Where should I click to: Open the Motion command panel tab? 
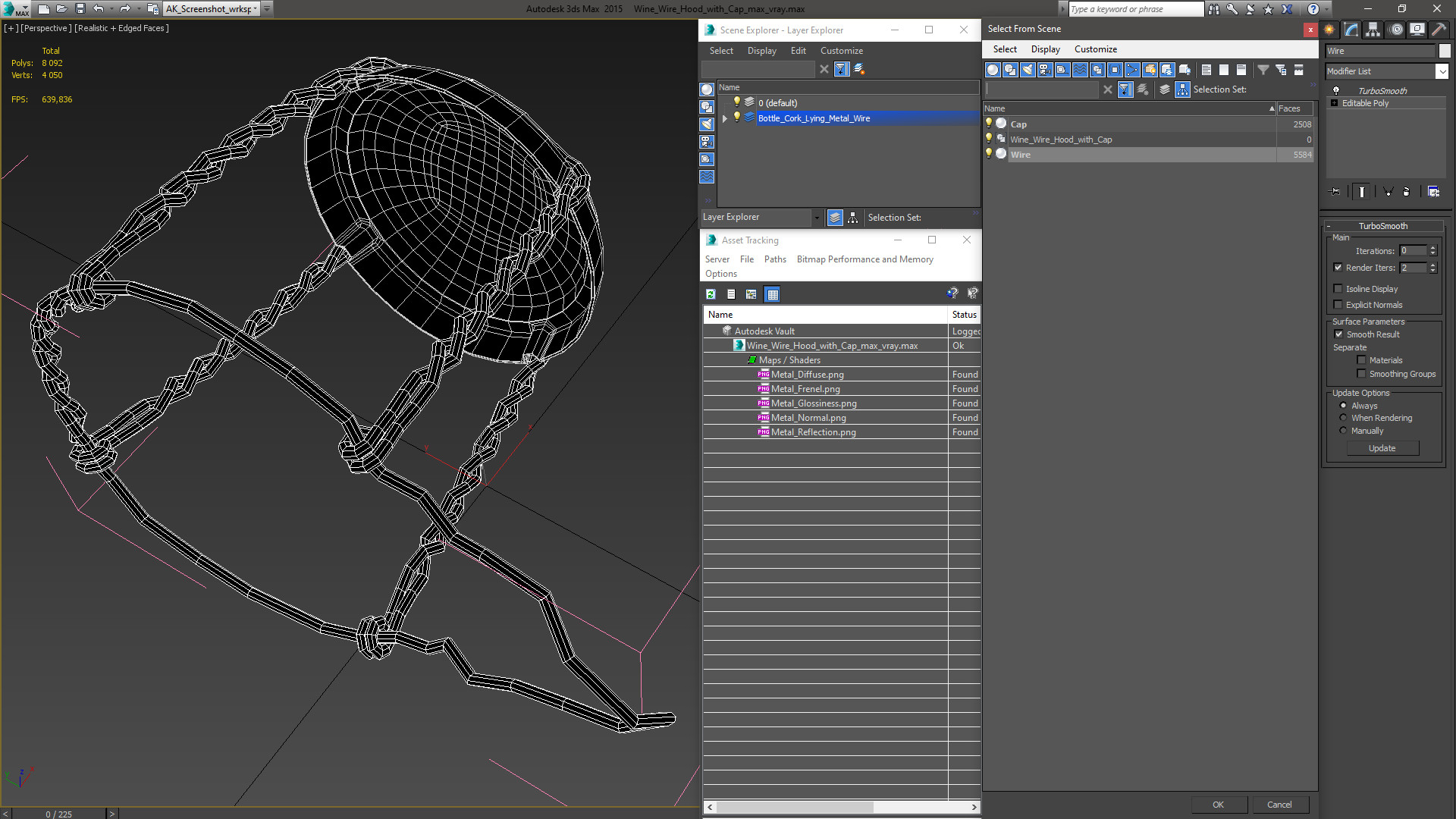(x=1396, y=30)
